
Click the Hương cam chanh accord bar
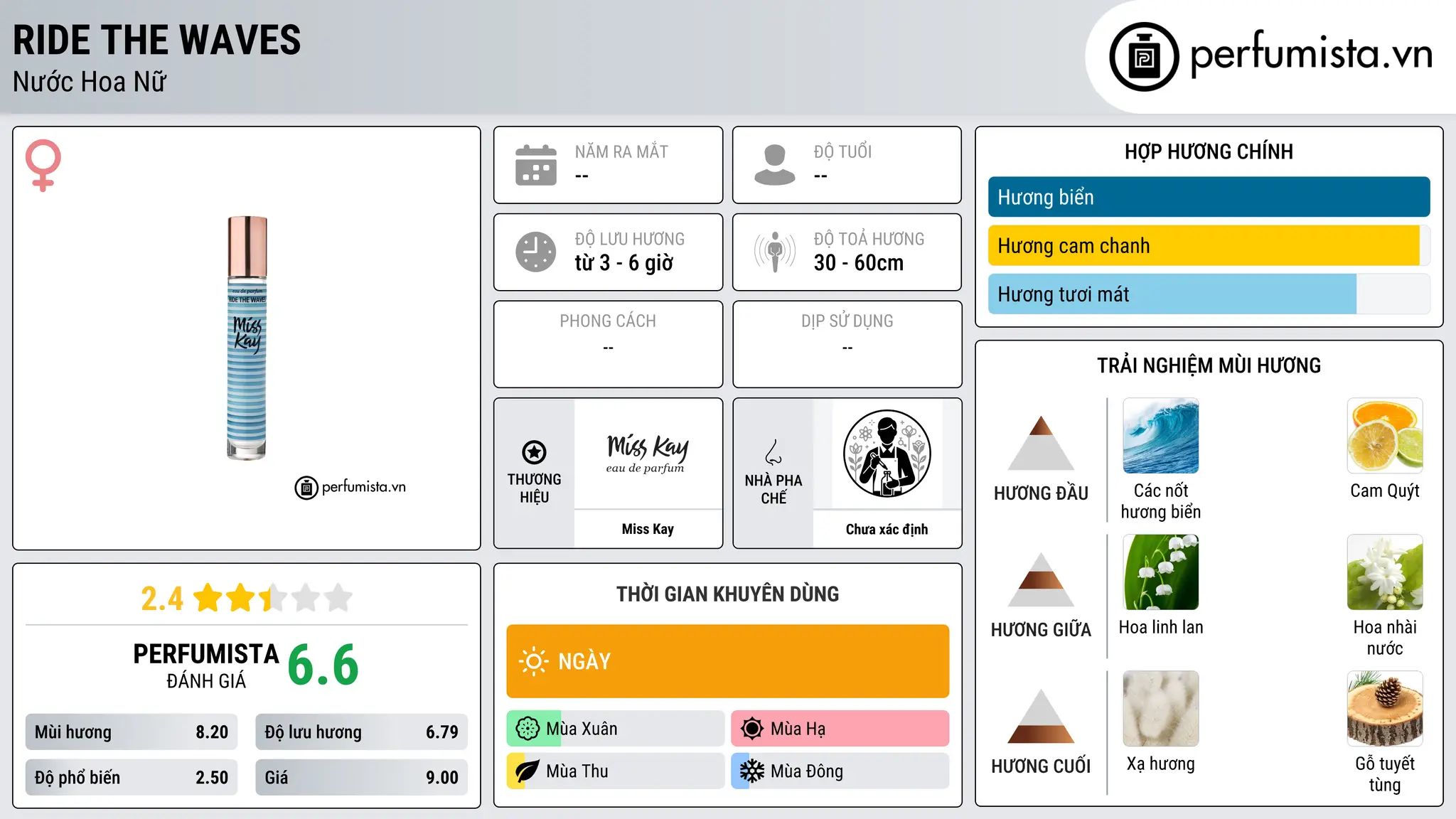[1209, 245]
